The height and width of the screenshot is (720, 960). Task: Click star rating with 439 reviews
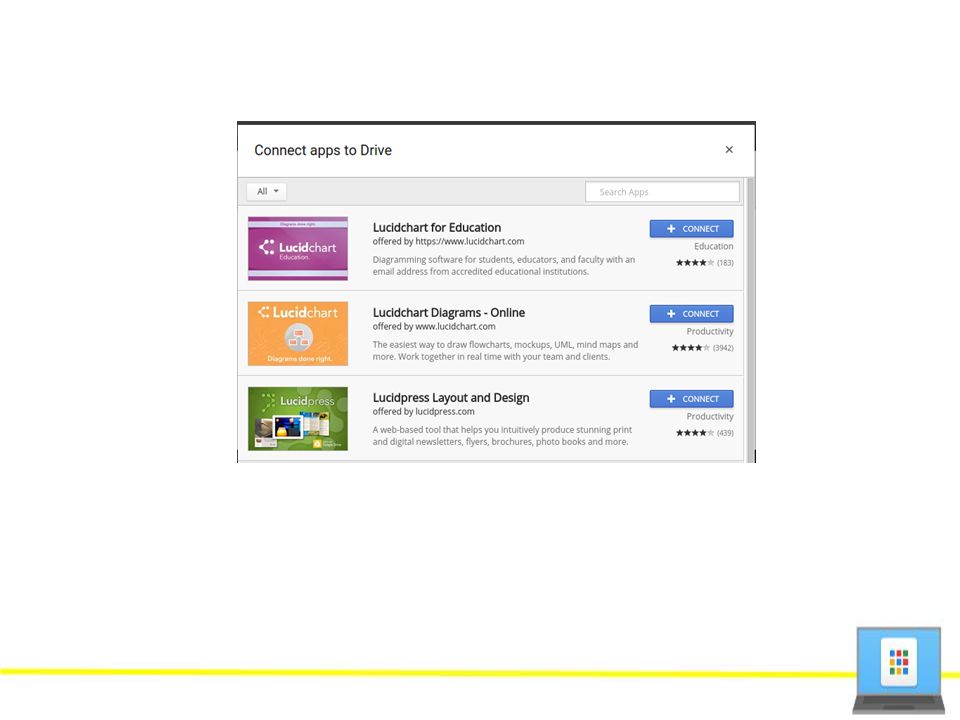coord(704,433)
